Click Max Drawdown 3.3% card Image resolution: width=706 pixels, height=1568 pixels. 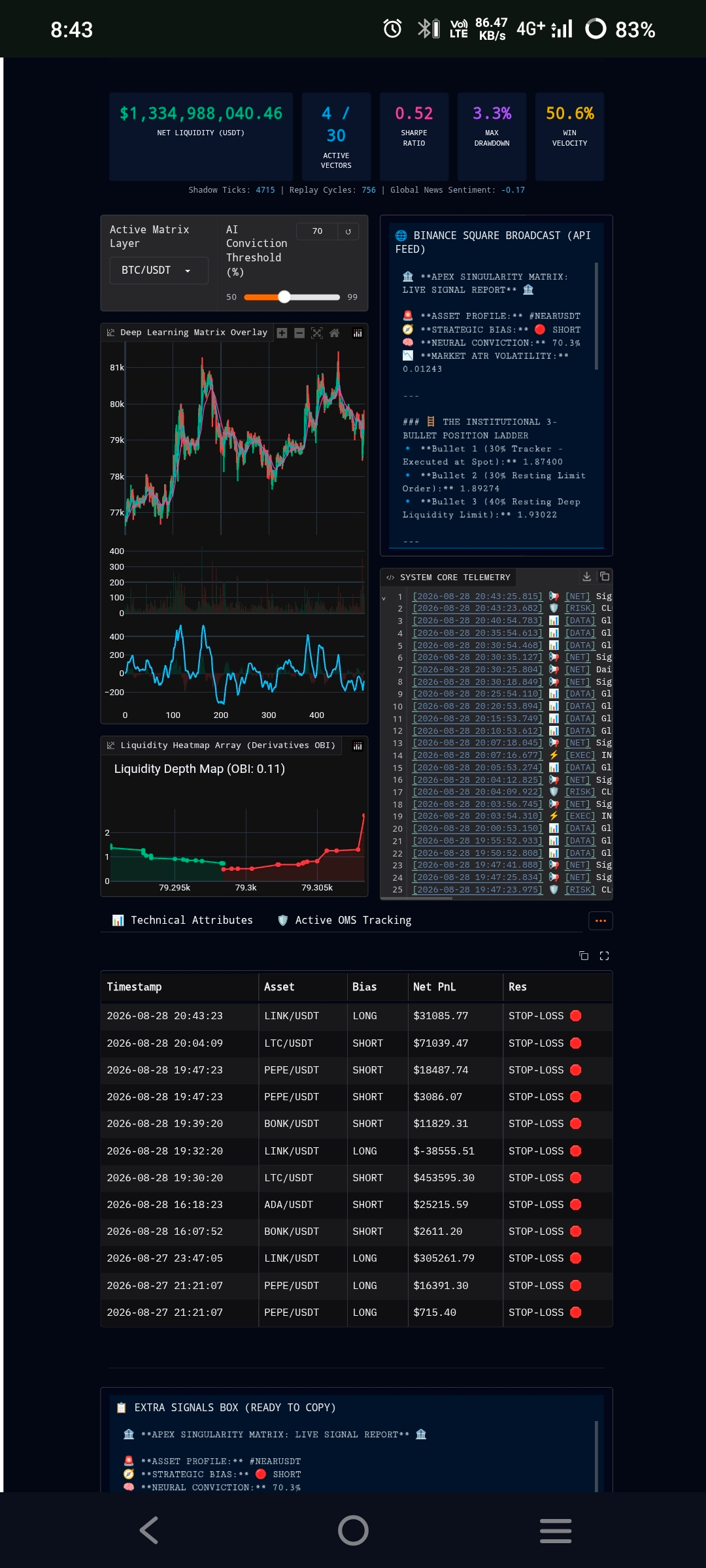[492, 136]
